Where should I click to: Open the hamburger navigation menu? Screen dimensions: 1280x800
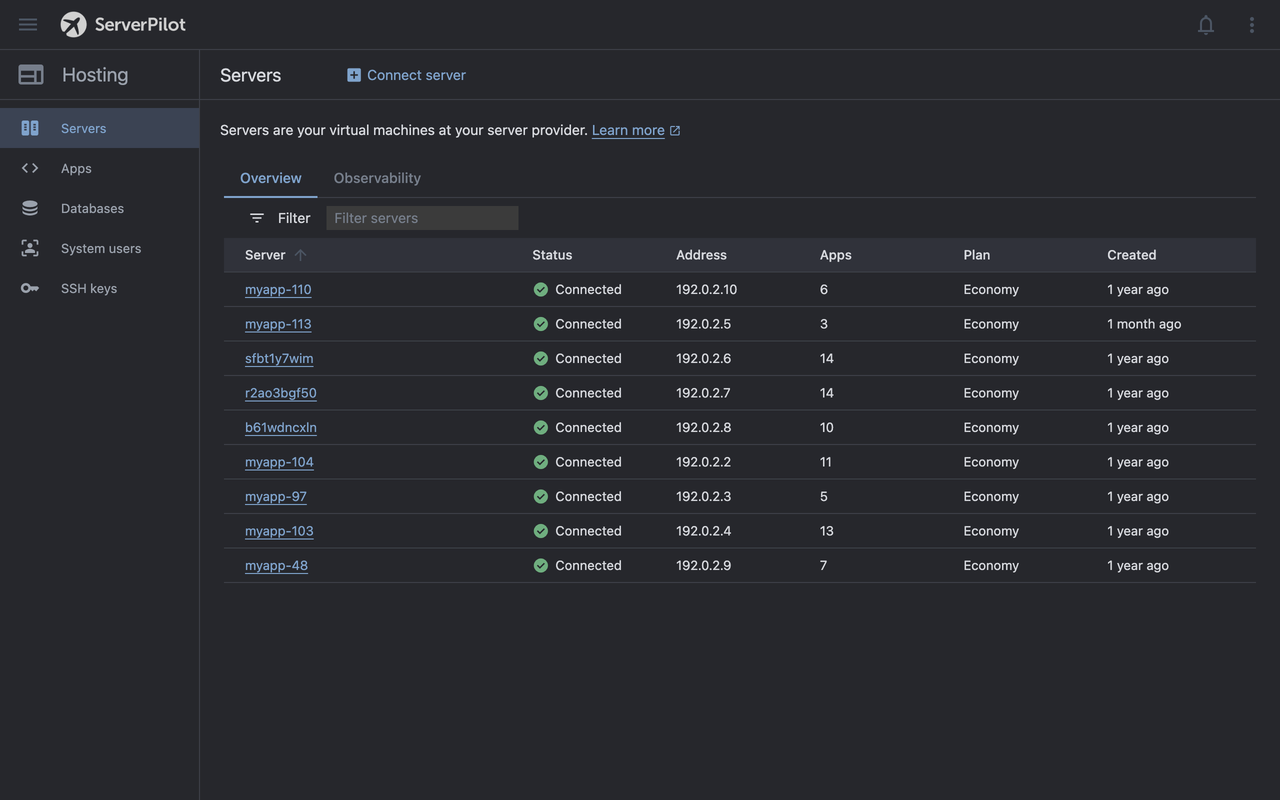28,24
